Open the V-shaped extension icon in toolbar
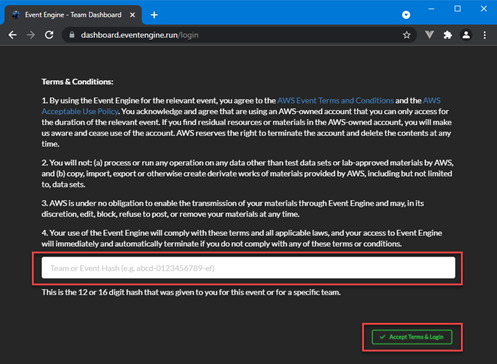The width and height of the screenshot is (497, 364). pos(429,35)
